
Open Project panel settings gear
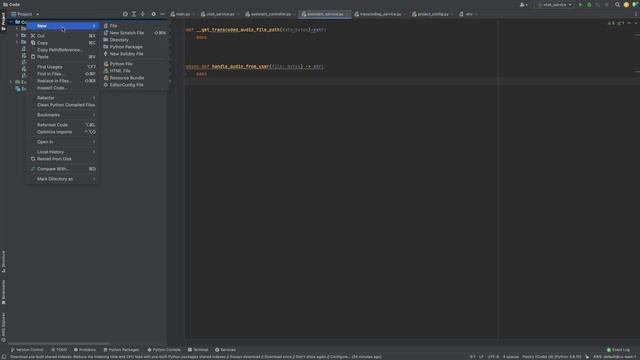tap(153, 14)
